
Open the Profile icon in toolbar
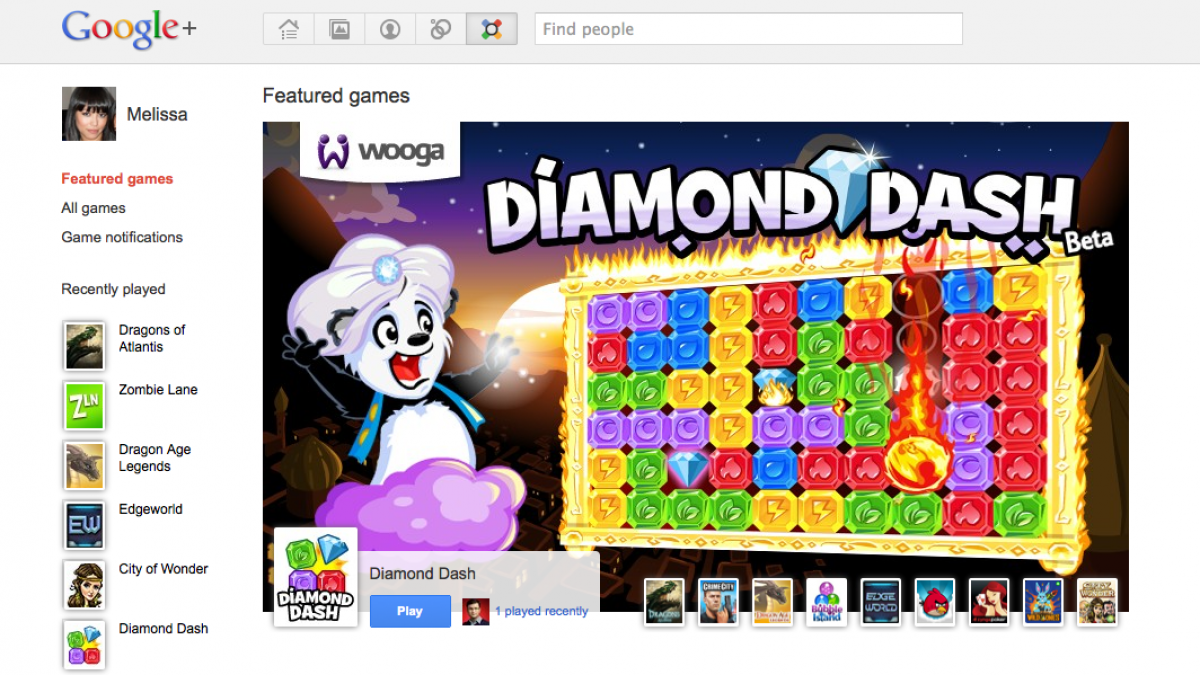(390, 29)
